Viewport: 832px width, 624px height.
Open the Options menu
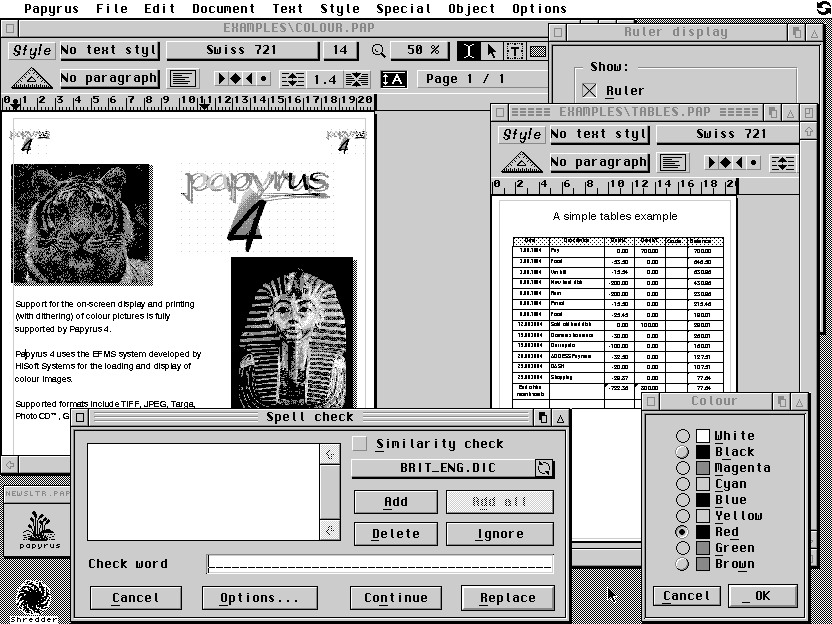[540, 8]
